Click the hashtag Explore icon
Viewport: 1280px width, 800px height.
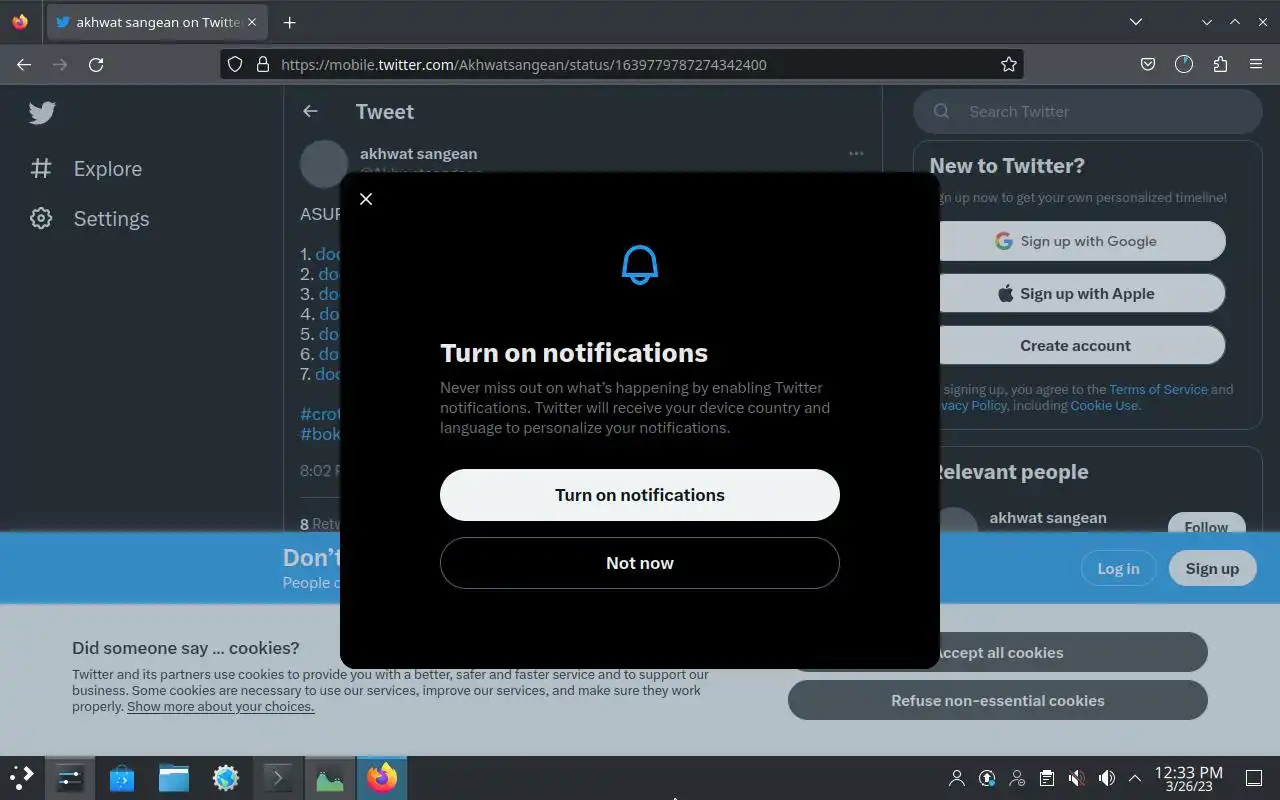pos(41,168)
